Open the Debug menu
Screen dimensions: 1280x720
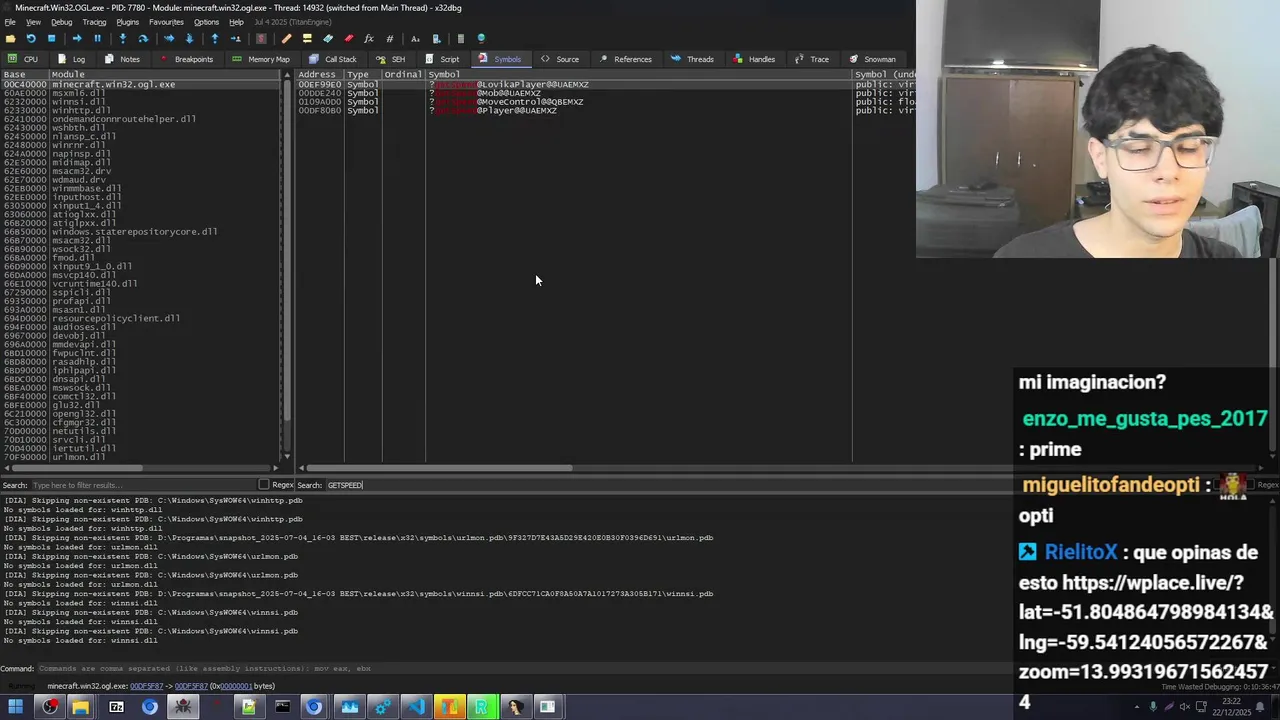click(61, 22)
